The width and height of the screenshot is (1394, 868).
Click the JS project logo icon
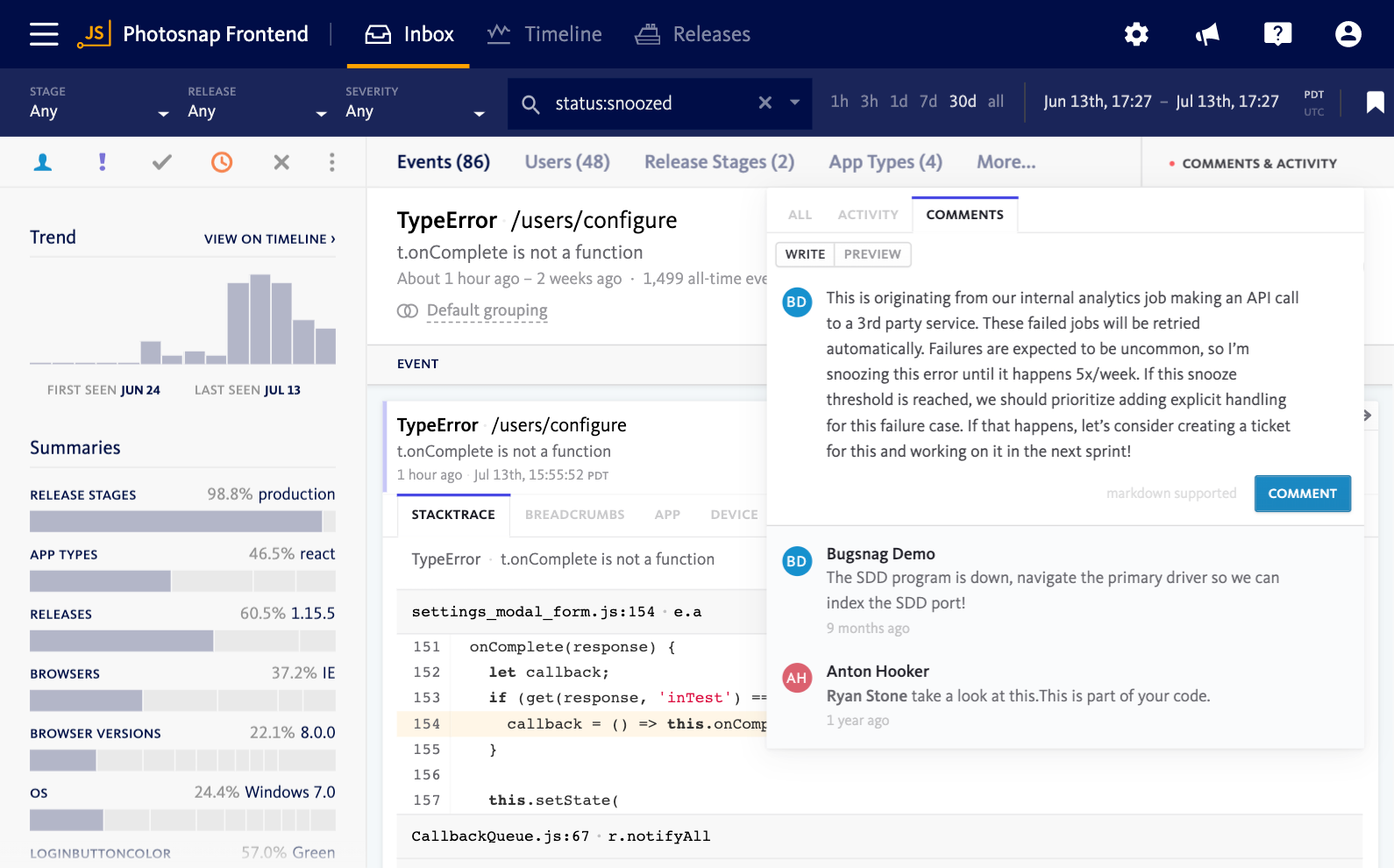(x=94, y=34)
